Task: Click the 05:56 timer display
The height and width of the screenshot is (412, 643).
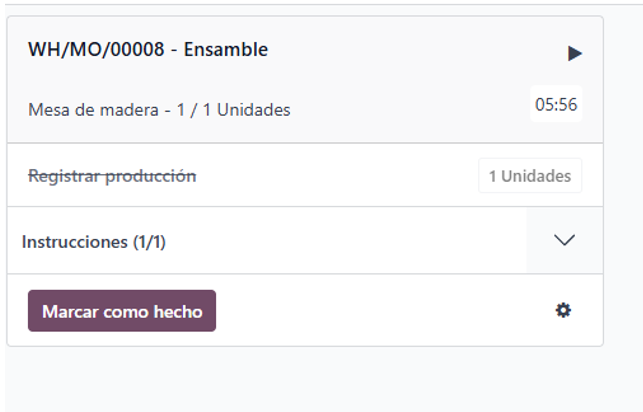Action: [556, 104]
